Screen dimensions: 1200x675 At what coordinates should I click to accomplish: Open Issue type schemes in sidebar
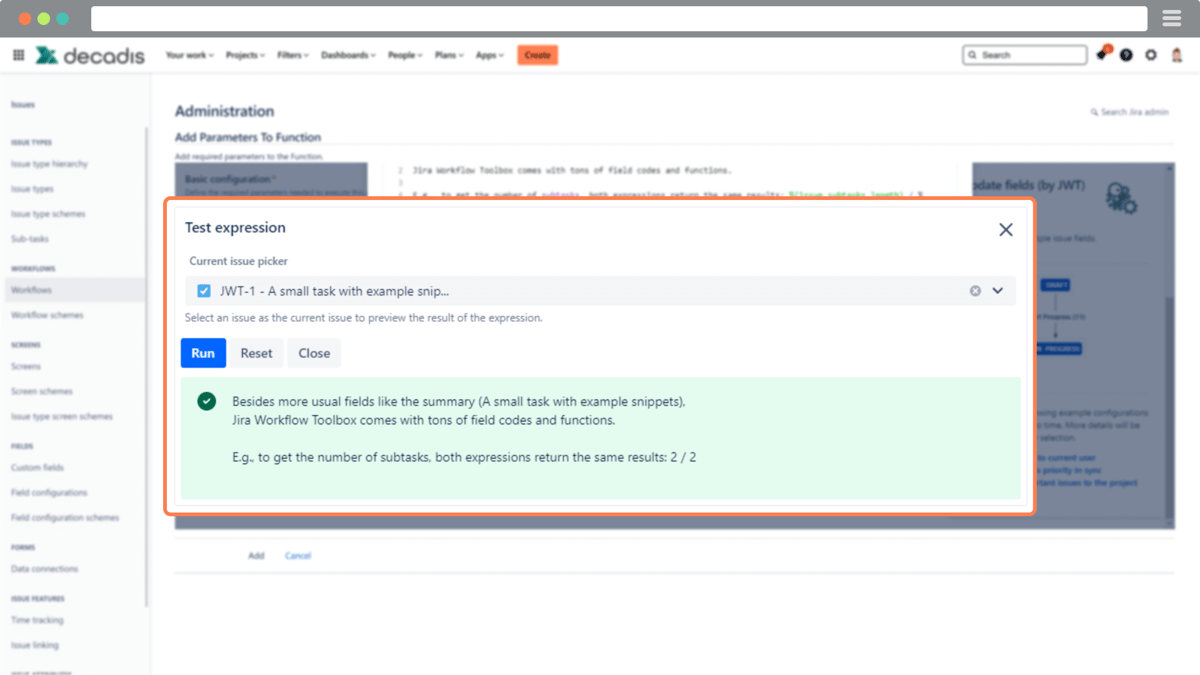(x=48, y=214)
